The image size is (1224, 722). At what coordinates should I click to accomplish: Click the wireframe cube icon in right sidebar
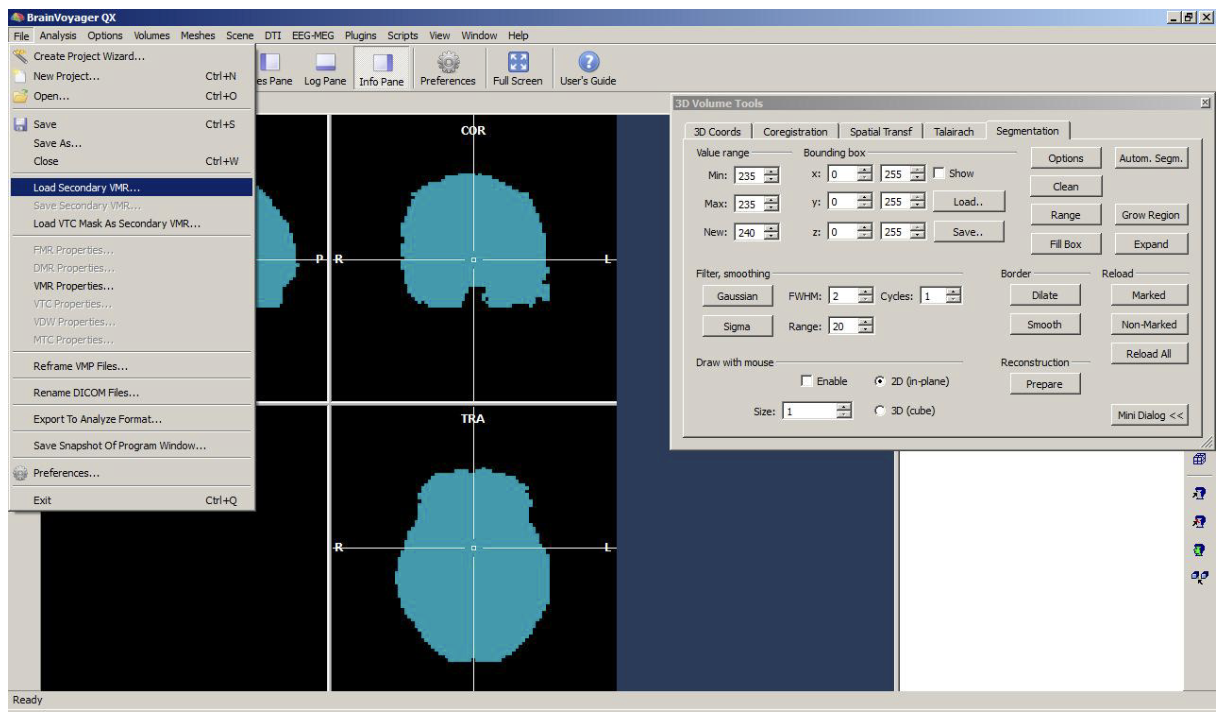(x=1199, y=459)
